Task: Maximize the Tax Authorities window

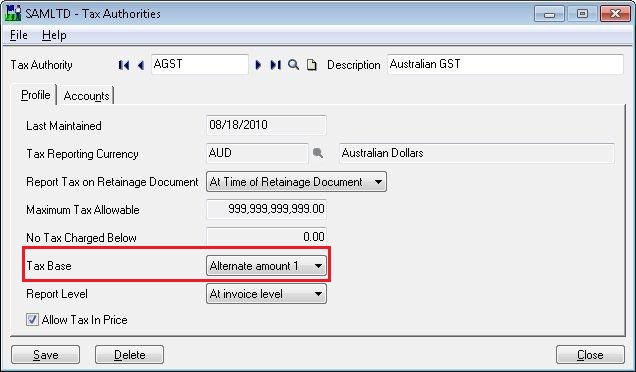Action: point(582,14)
